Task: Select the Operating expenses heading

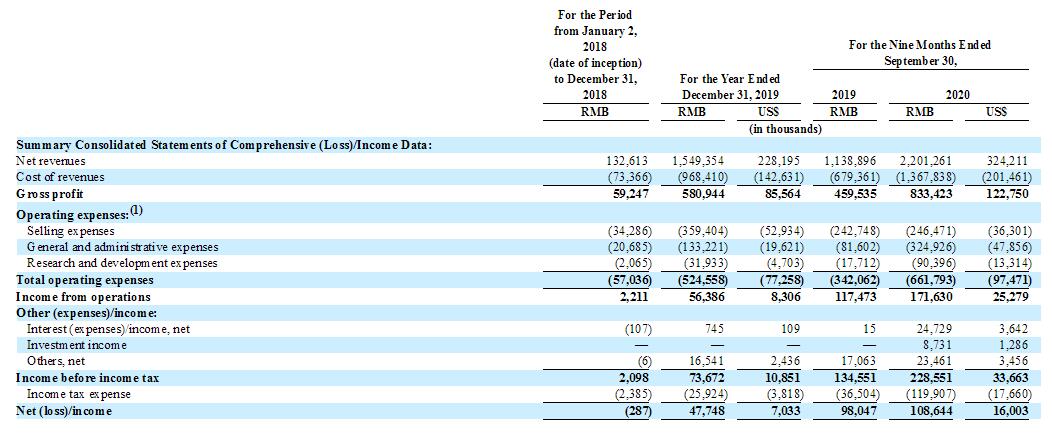Action: pos(80,214)
